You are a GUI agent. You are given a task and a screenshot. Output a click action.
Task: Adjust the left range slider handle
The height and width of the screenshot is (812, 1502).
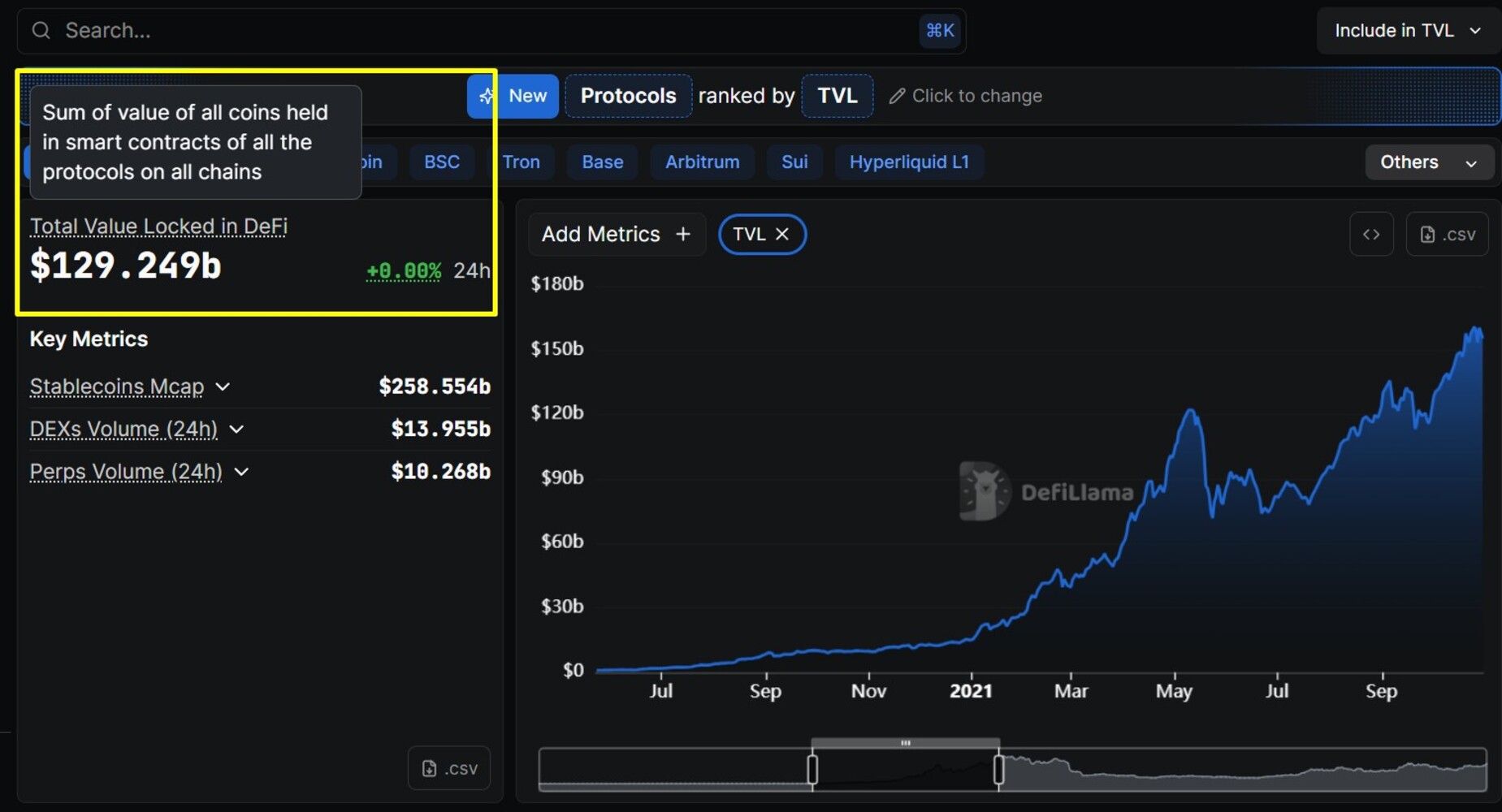[812, 769]
